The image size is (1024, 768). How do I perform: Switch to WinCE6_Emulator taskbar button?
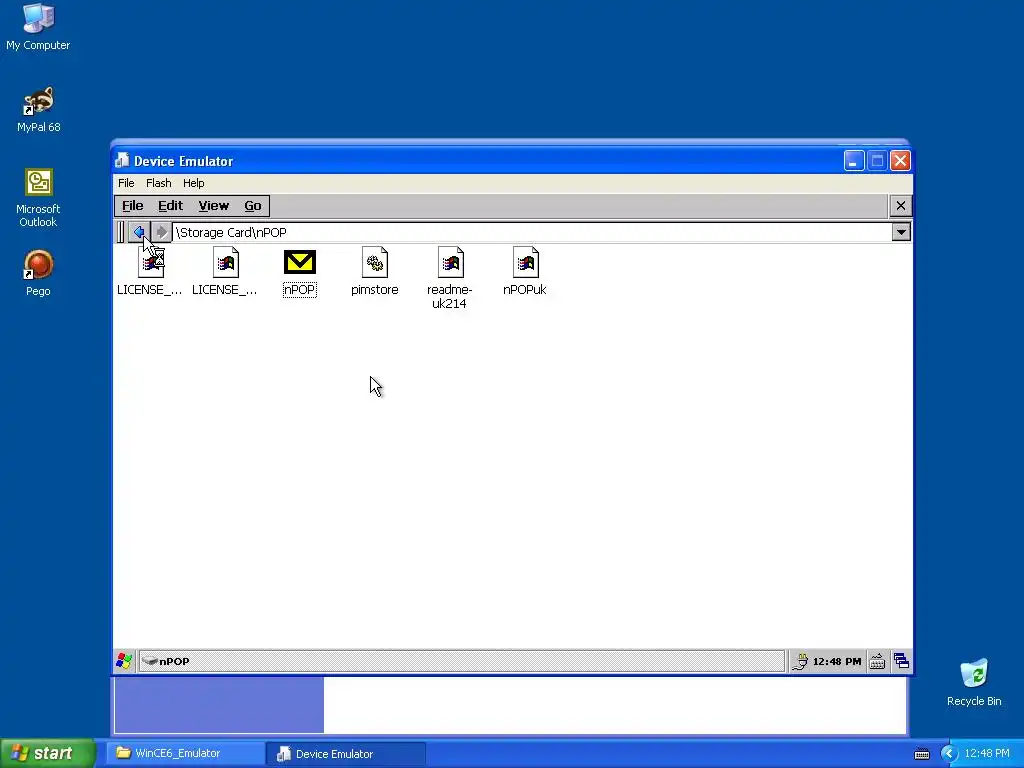tap(185, 754)
